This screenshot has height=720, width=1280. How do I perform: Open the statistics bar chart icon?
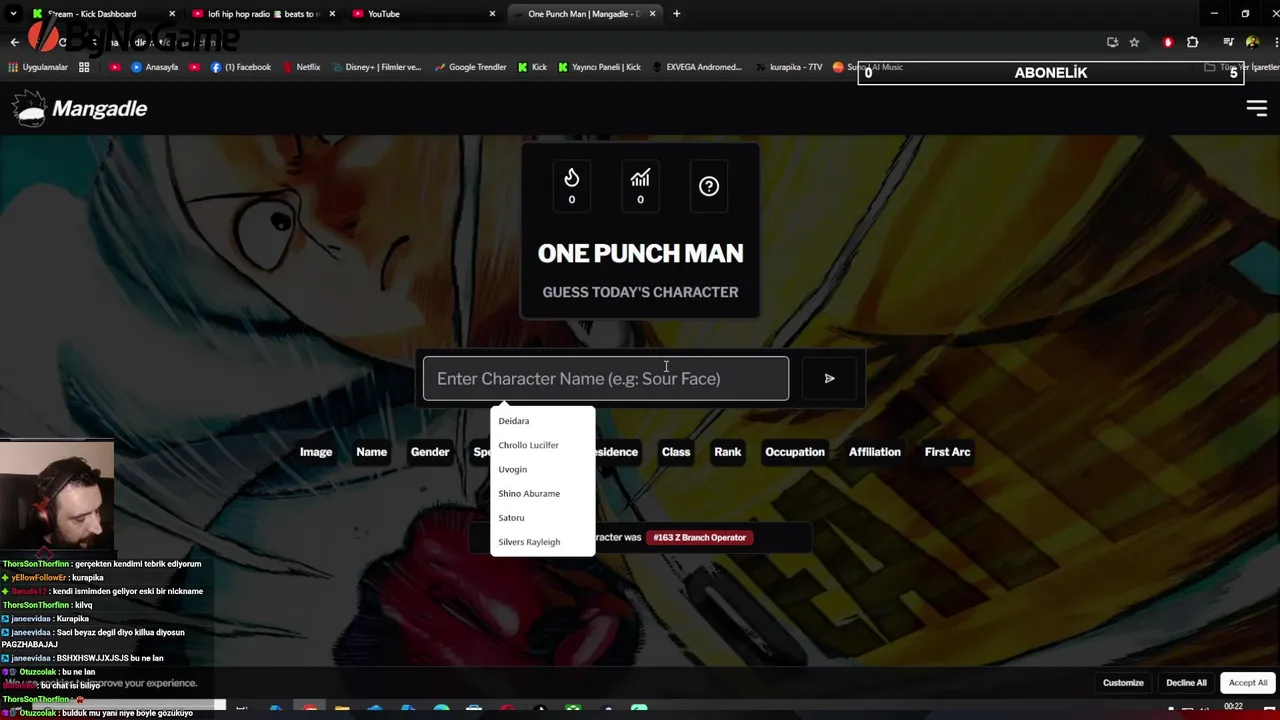640,186
